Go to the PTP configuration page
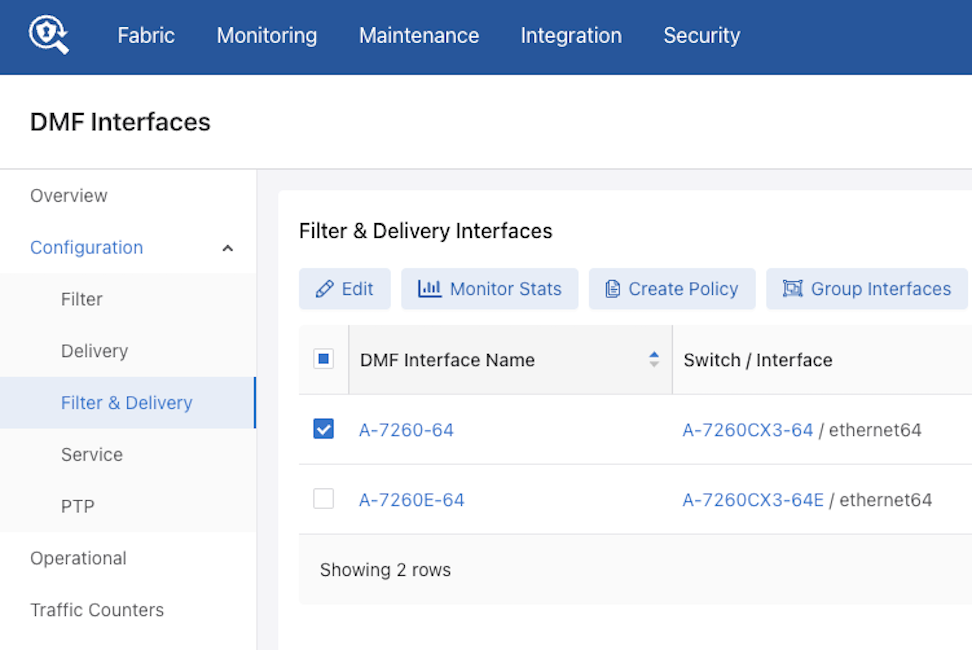The height and width of the screenshot is (650, 972). [x=78, y=506]
